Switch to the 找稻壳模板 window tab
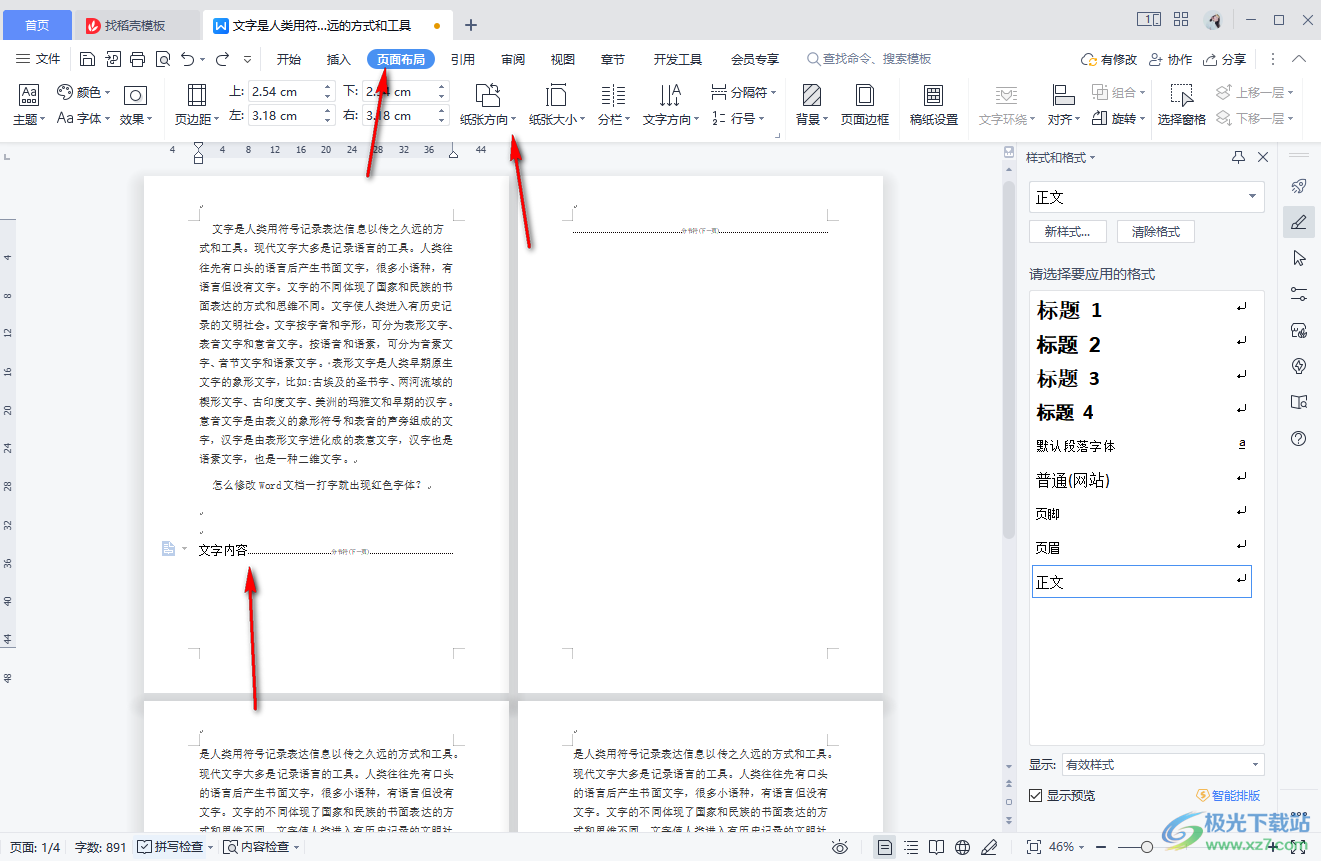The width and height of the screenshot is (1321, 861). [137, 25]
